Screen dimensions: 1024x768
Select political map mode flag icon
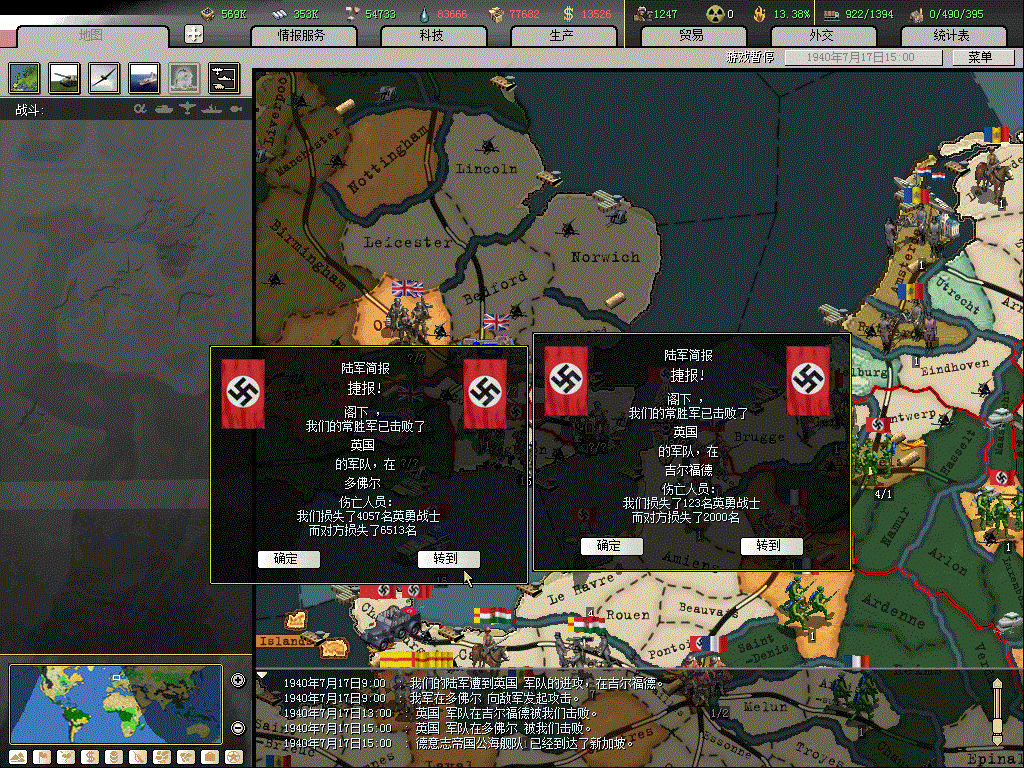tap(42, 758)
